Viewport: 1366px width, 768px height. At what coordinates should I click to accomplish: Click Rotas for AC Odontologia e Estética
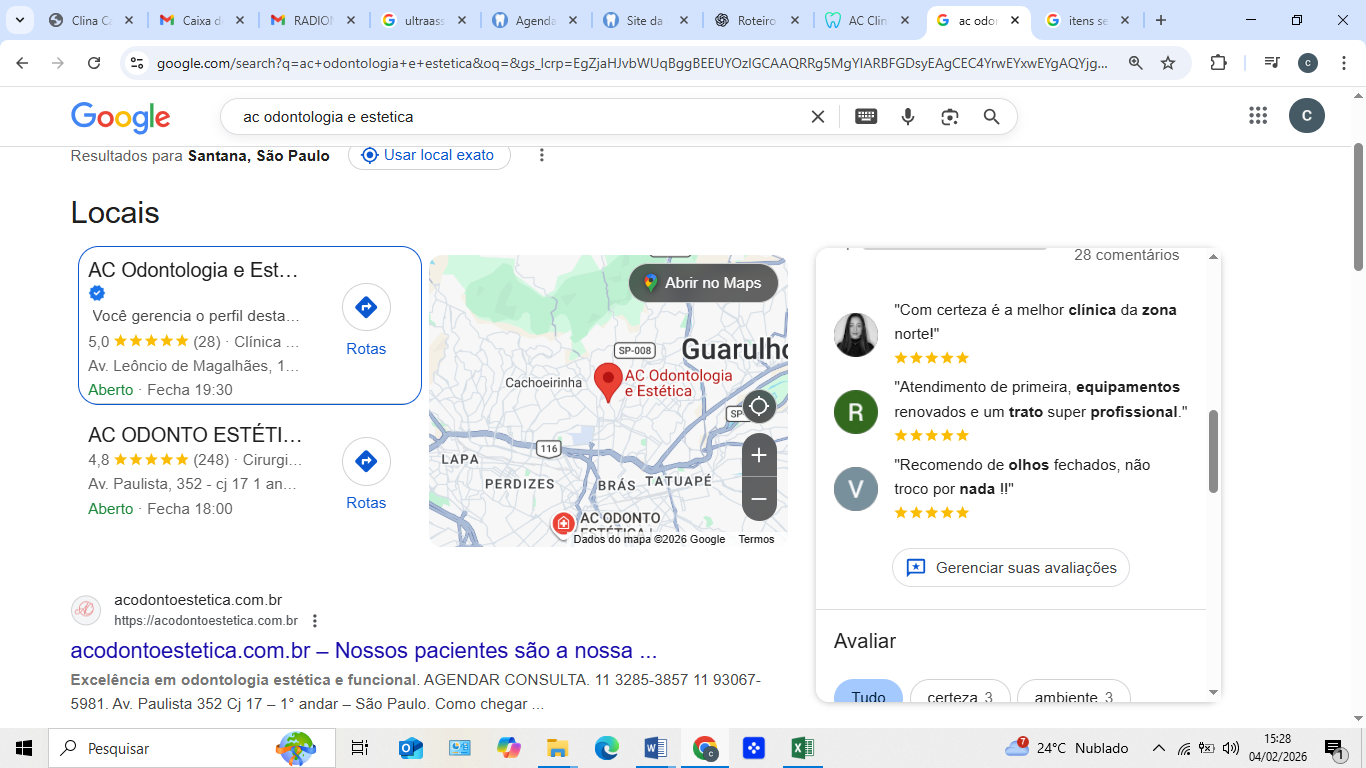(366, 307)
